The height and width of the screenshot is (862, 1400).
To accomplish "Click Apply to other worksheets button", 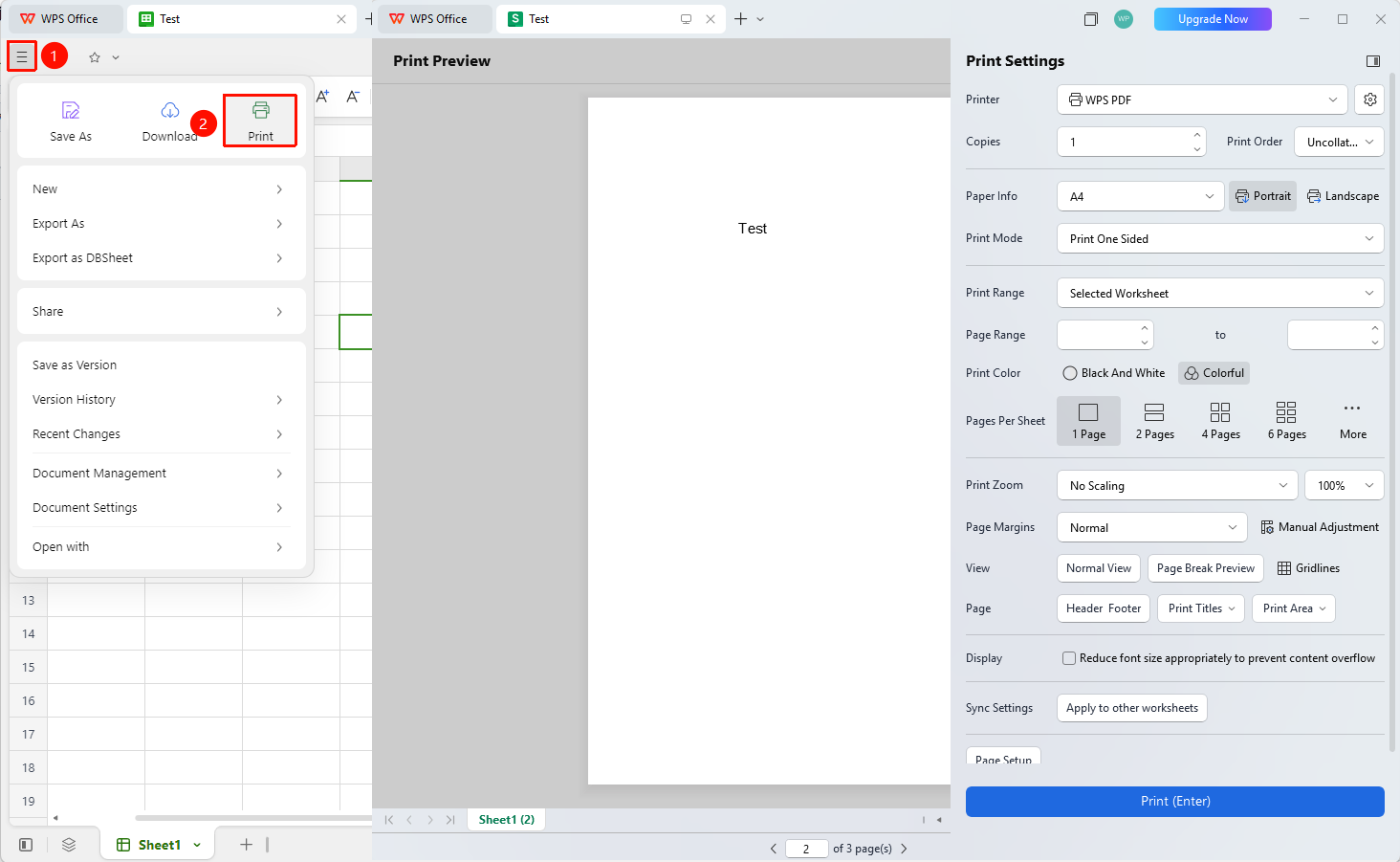I will point(1132,708).
